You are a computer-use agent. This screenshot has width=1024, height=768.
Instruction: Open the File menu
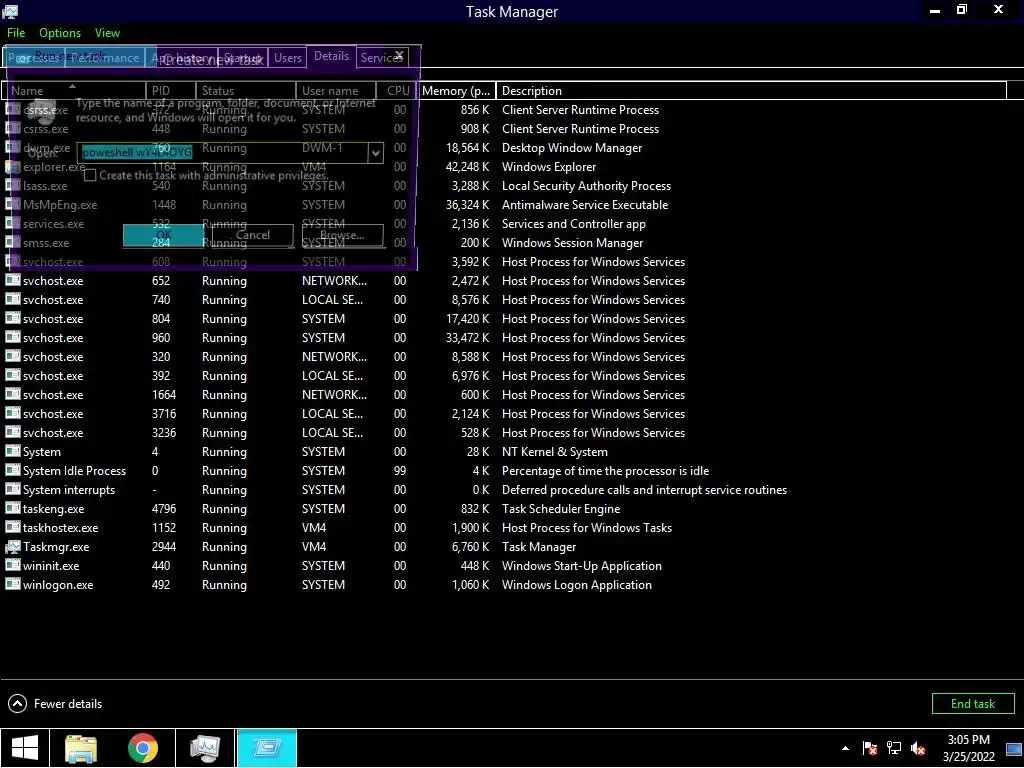point(16,33)
